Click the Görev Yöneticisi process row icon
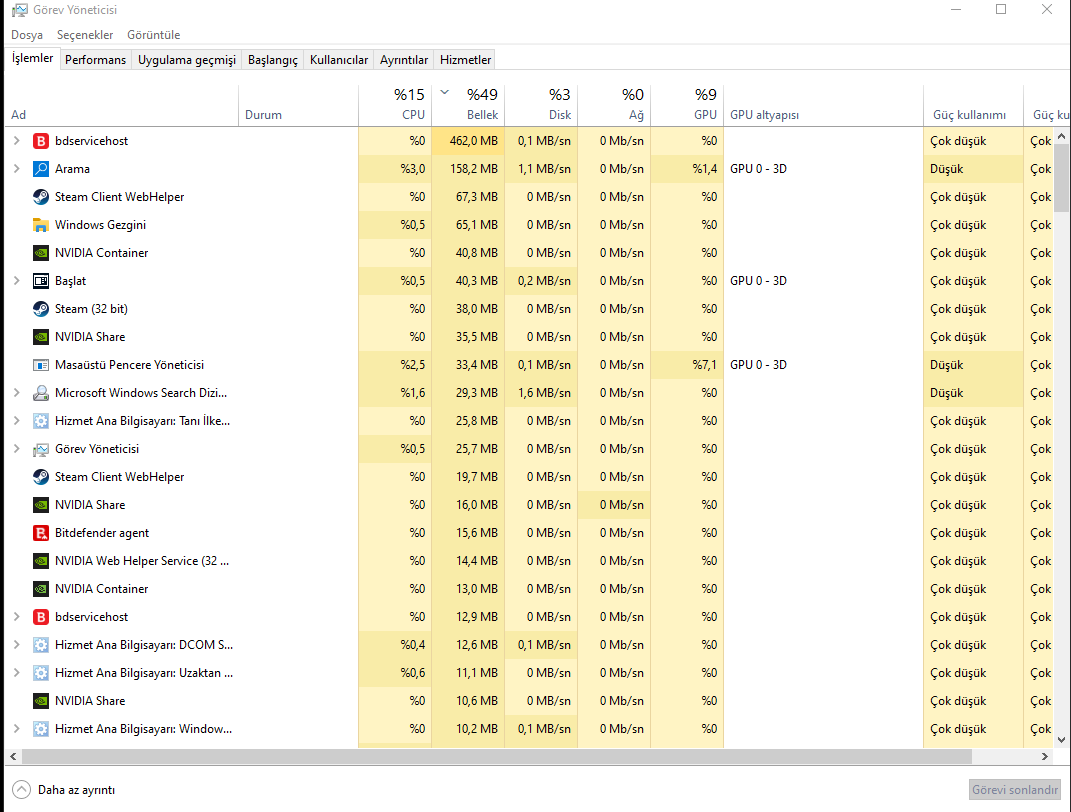 tap(41, 449)
